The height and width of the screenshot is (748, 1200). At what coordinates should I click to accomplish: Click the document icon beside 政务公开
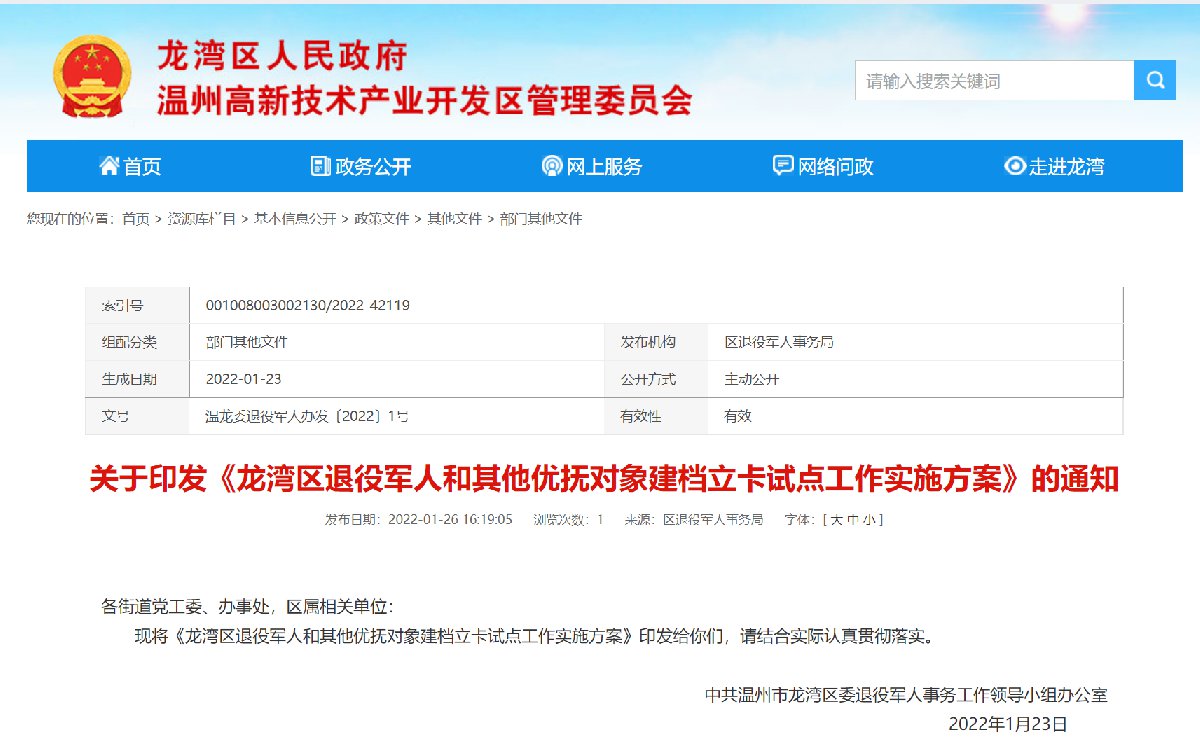pyautogui.click(x=320, y=166)
